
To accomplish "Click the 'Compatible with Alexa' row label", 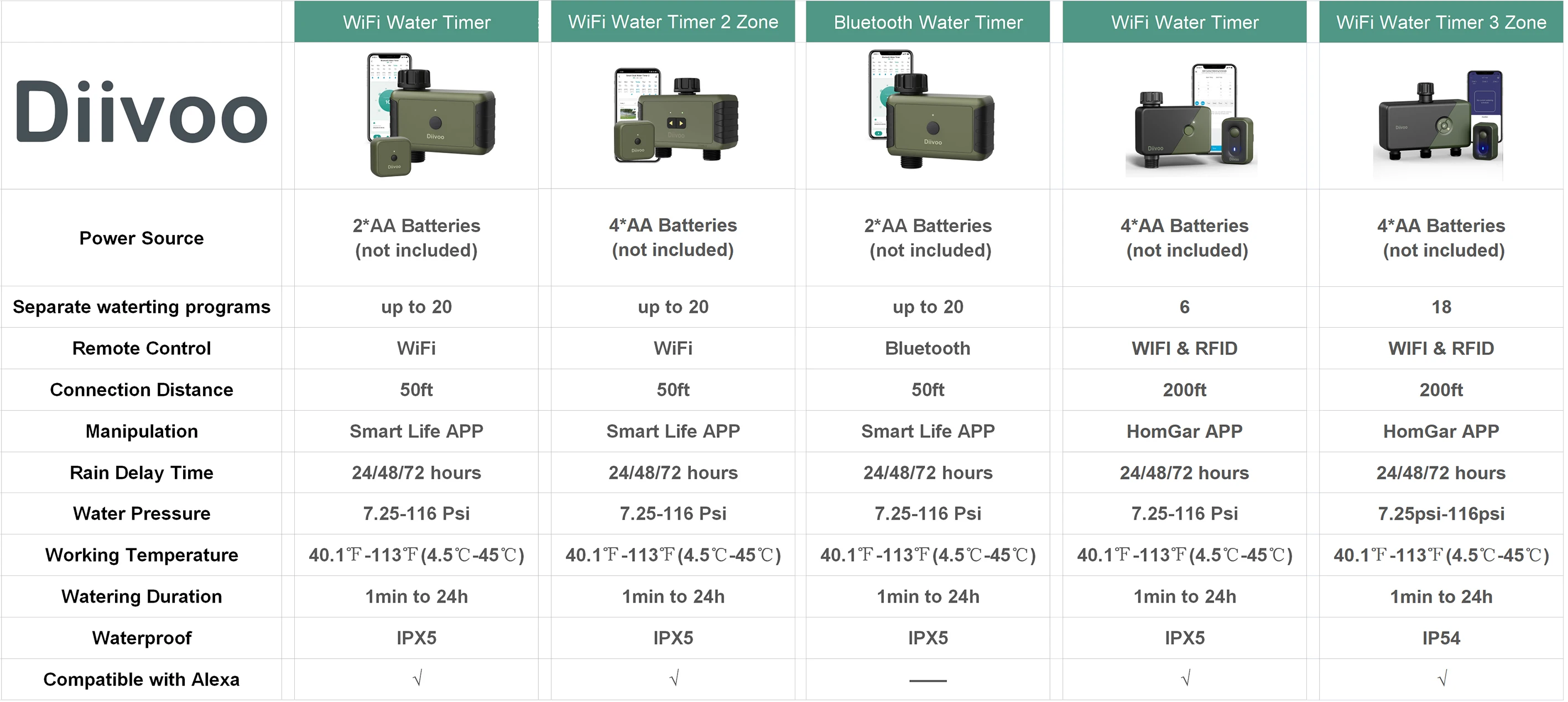I will click(141, 679).
